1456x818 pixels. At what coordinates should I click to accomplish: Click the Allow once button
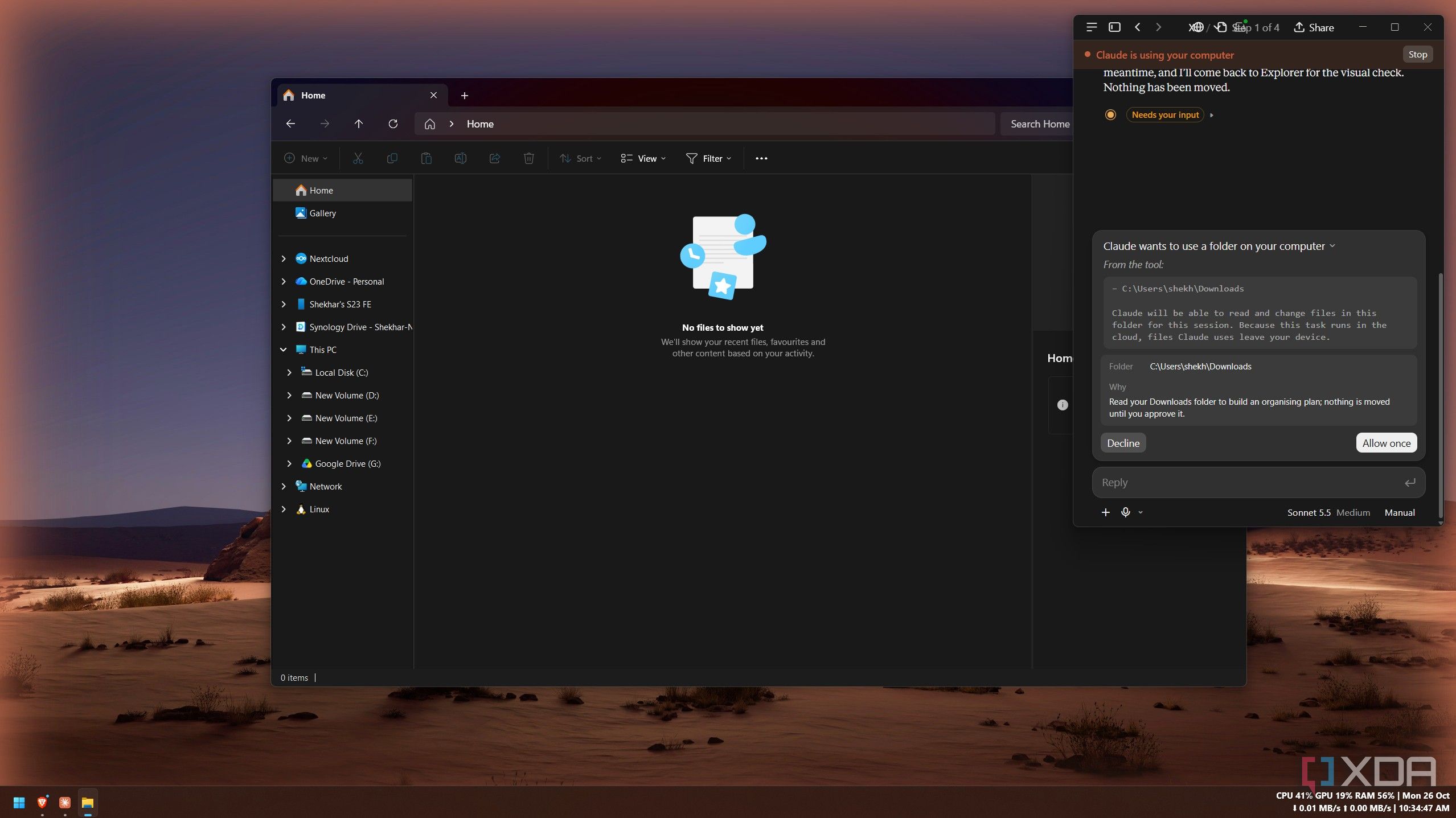point(1386,443)
